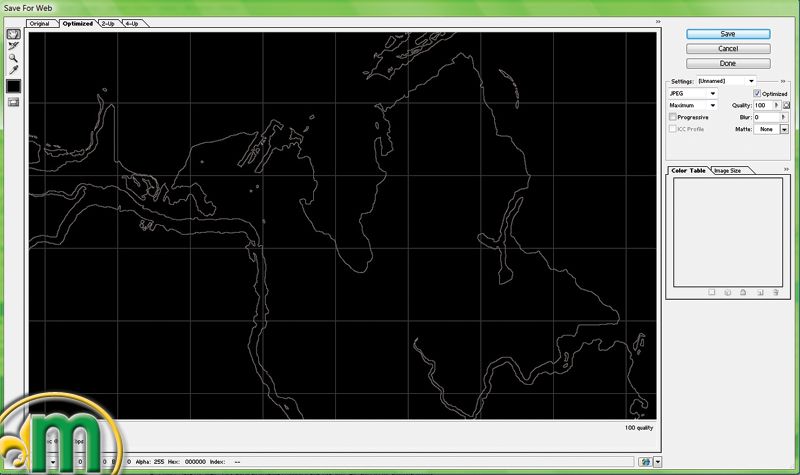Screen dimensions: 800x475
Task: Click the trash icon in Color Table
Action: click(x=776, y=292)
